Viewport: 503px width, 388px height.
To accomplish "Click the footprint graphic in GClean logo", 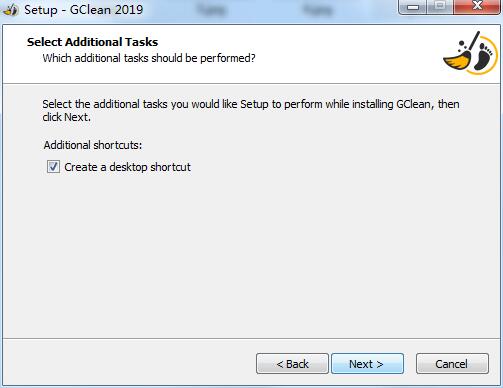I will click(484, 56).
